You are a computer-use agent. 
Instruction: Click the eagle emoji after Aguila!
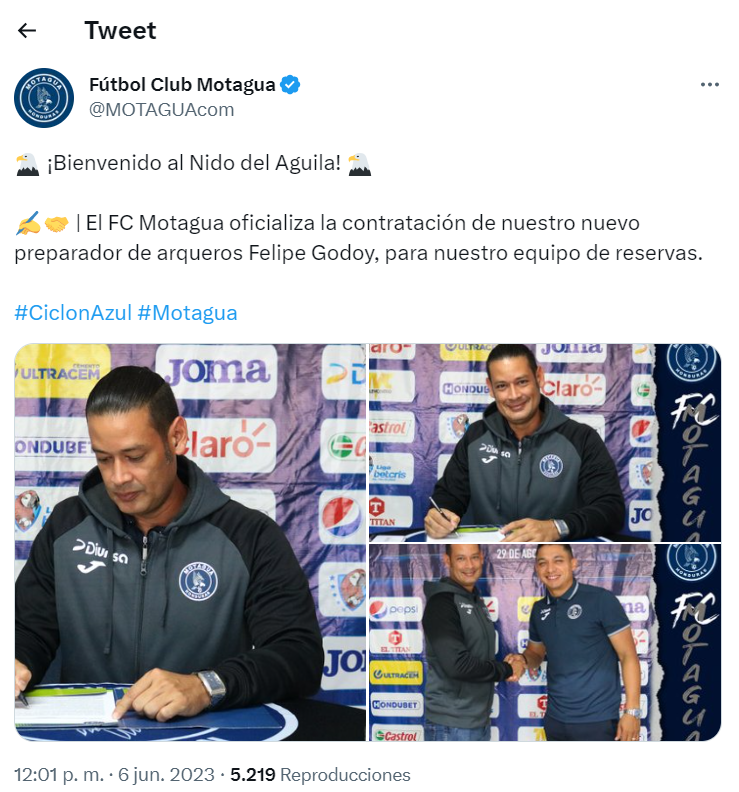pos(359,164)
